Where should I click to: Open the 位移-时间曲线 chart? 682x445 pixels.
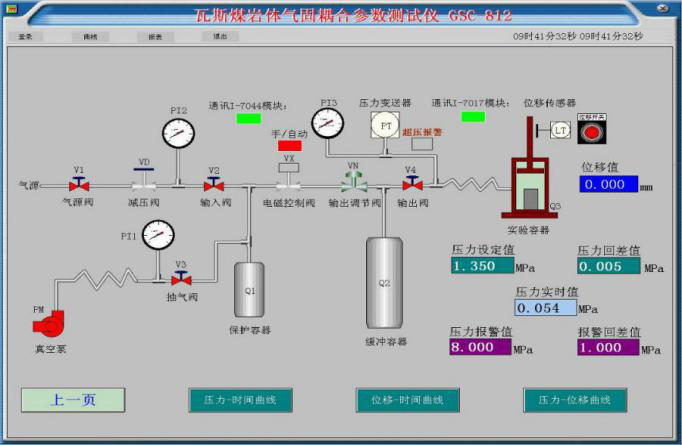tap(407, 400)
